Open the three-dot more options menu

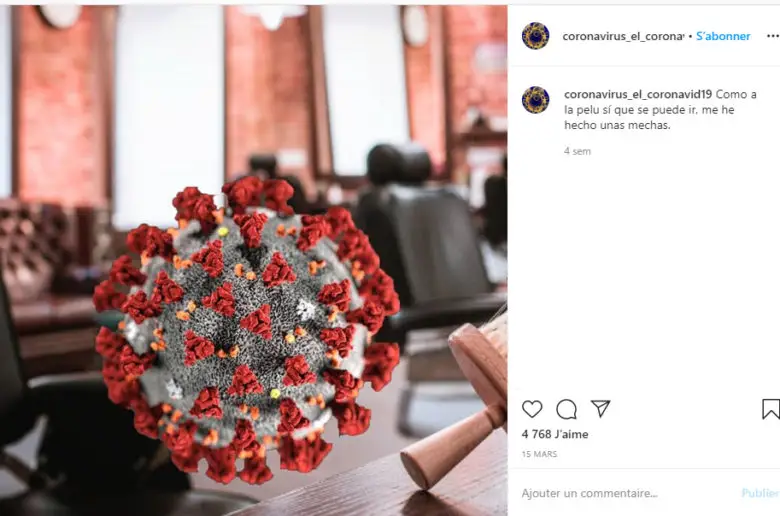tap(773, 36)
